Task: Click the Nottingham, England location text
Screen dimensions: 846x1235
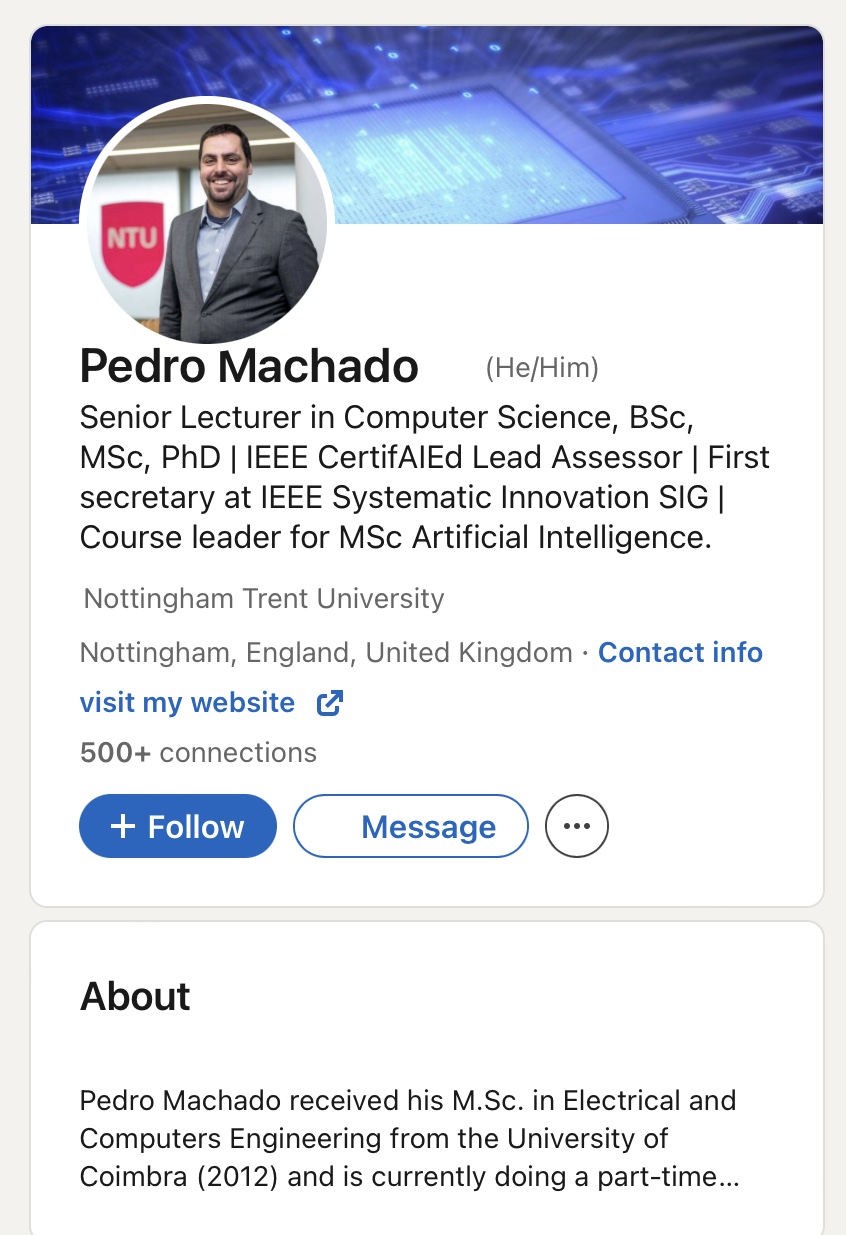Action: 325,653
